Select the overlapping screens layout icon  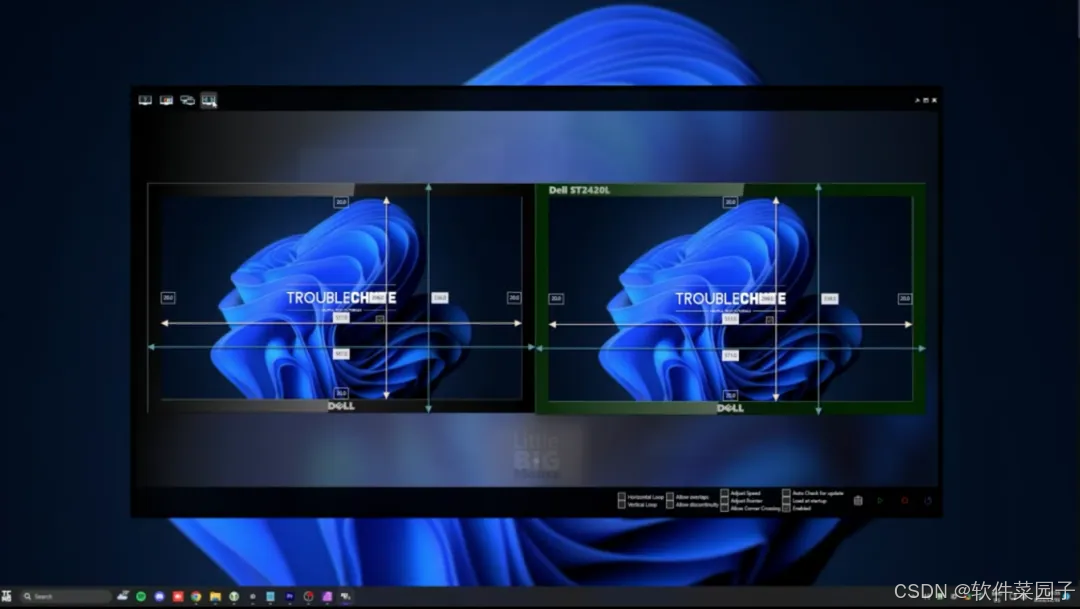(x=187, y=101)
